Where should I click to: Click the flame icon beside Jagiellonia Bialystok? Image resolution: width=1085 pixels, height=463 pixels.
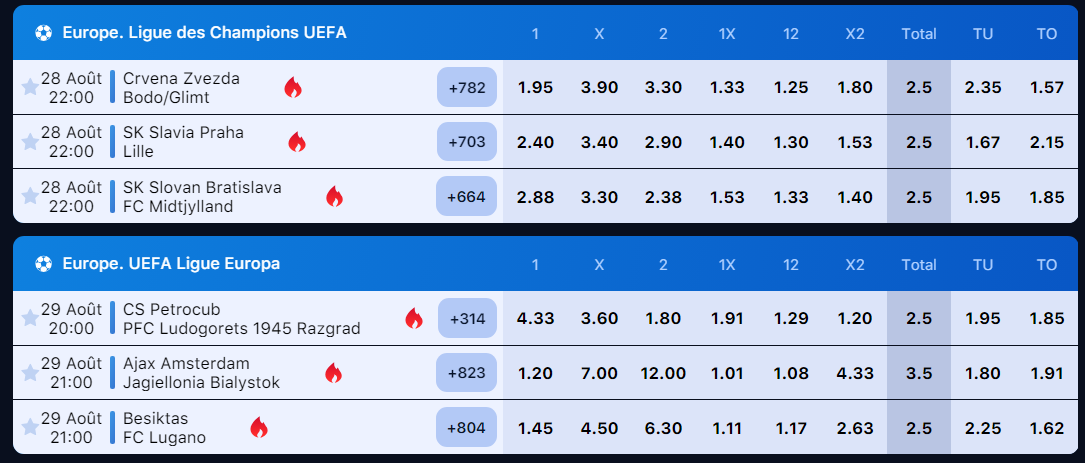pyautogui.click(x=334, y=373)
